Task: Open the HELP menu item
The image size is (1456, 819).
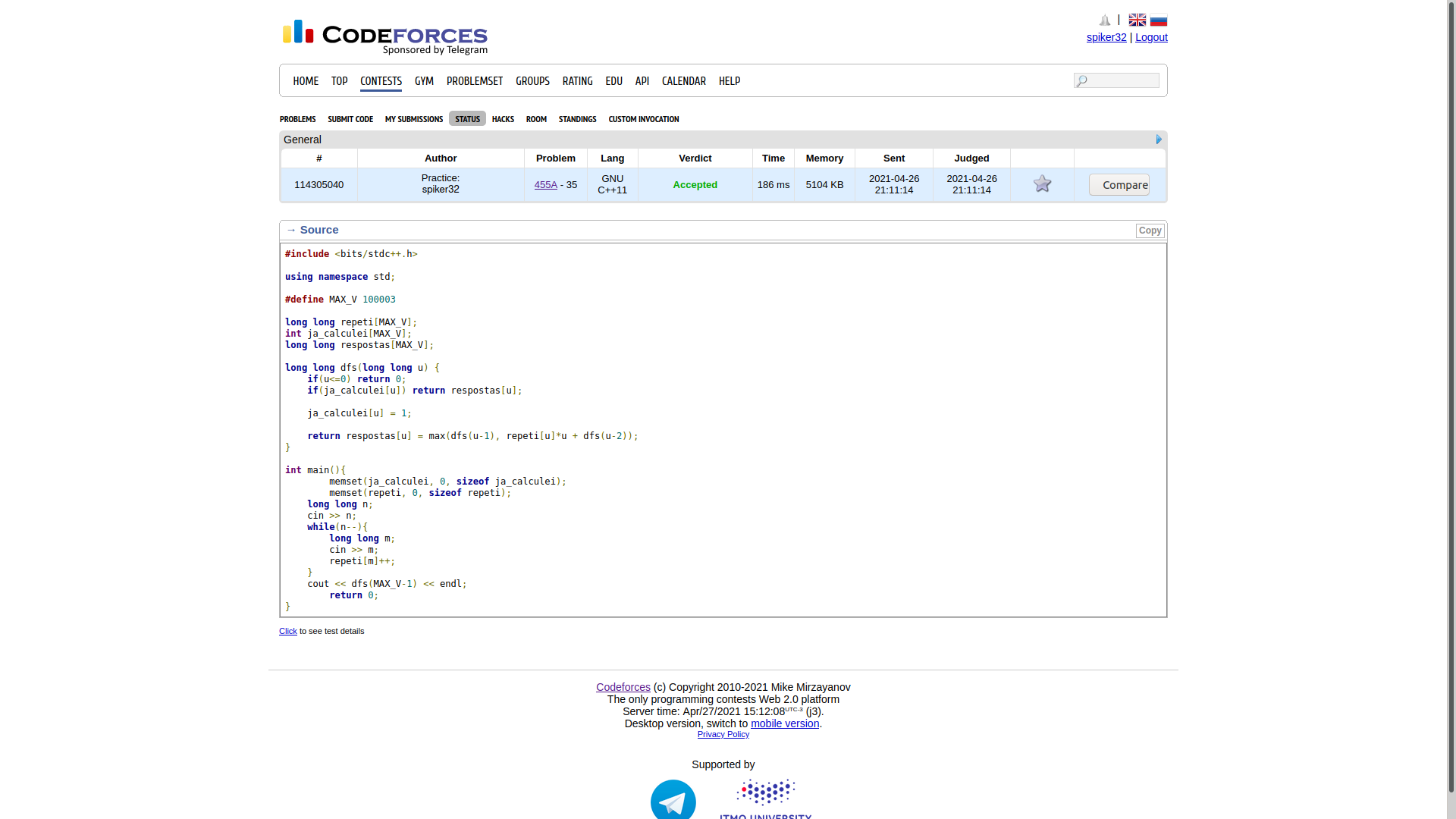Action: click(730, 81)
